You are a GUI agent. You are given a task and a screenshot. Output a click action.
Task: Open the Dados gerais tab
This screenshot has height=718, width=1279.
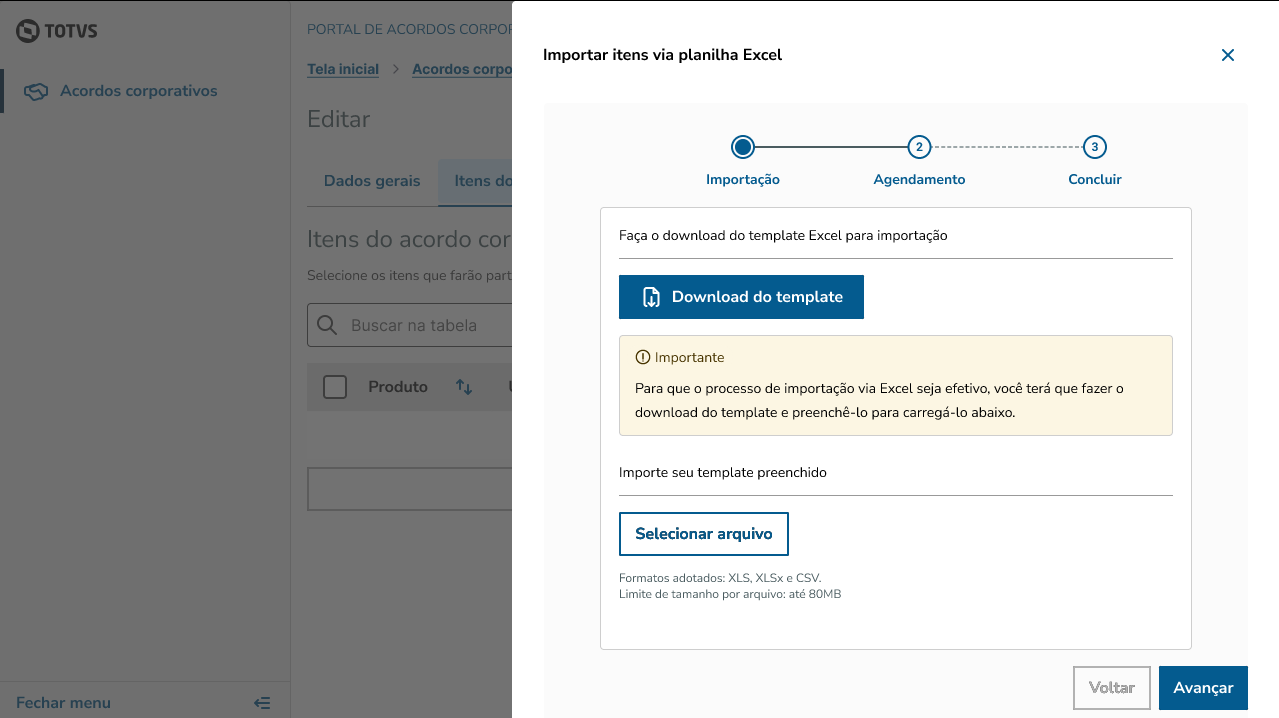point(372,181)
